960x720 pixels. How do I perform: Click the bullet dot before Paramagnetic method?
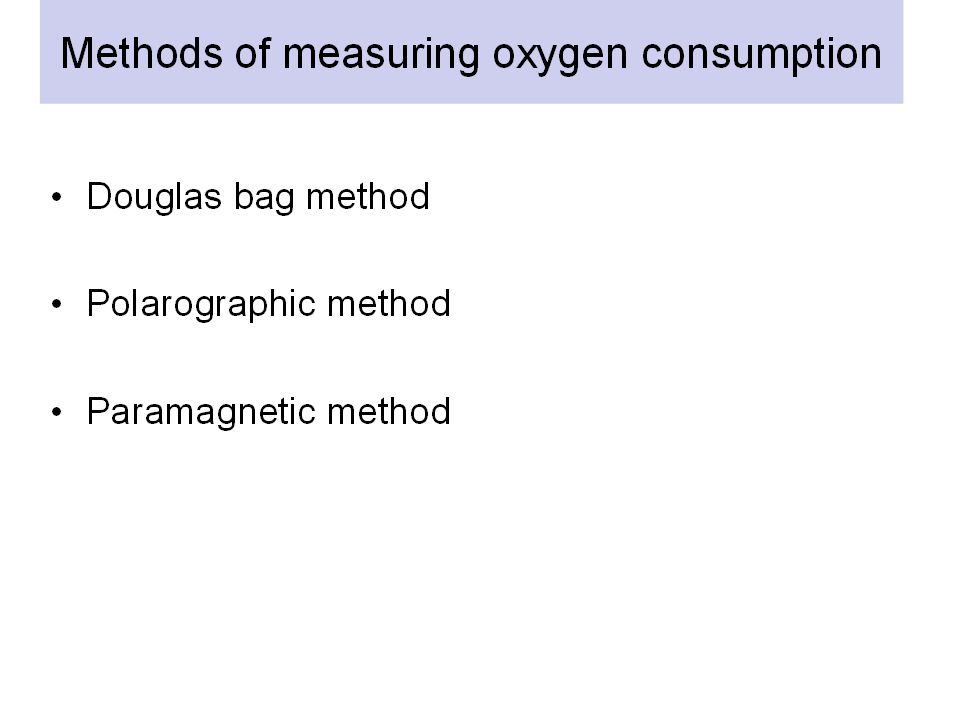57,411
